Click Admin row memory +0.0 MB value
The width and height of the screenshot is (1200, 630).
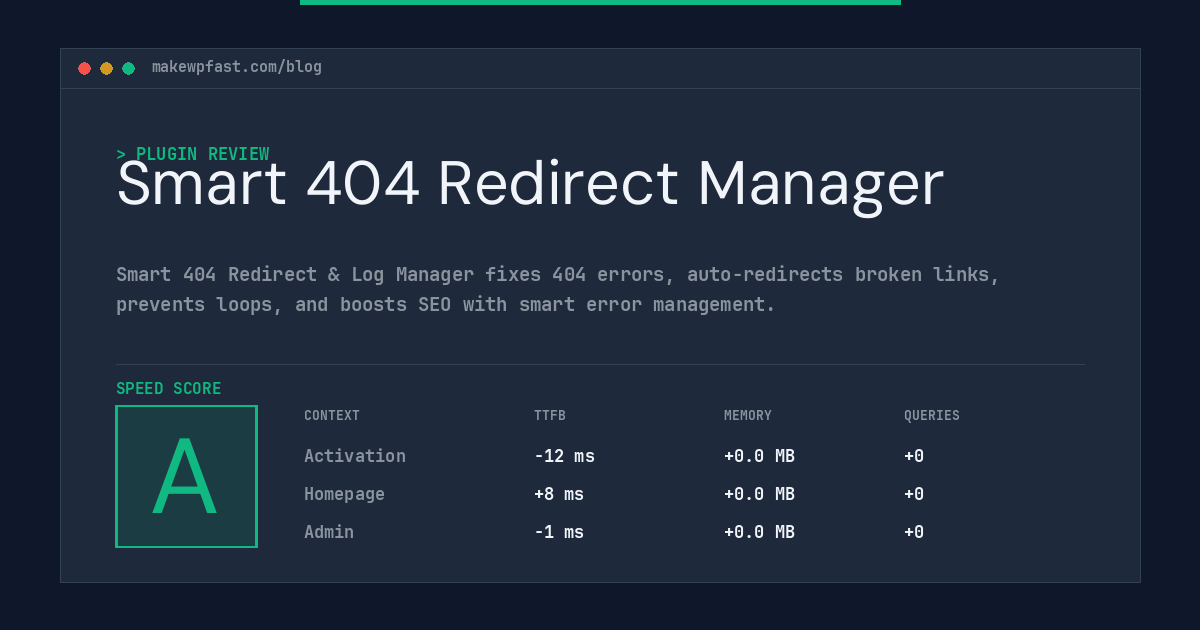coord(759,532)
